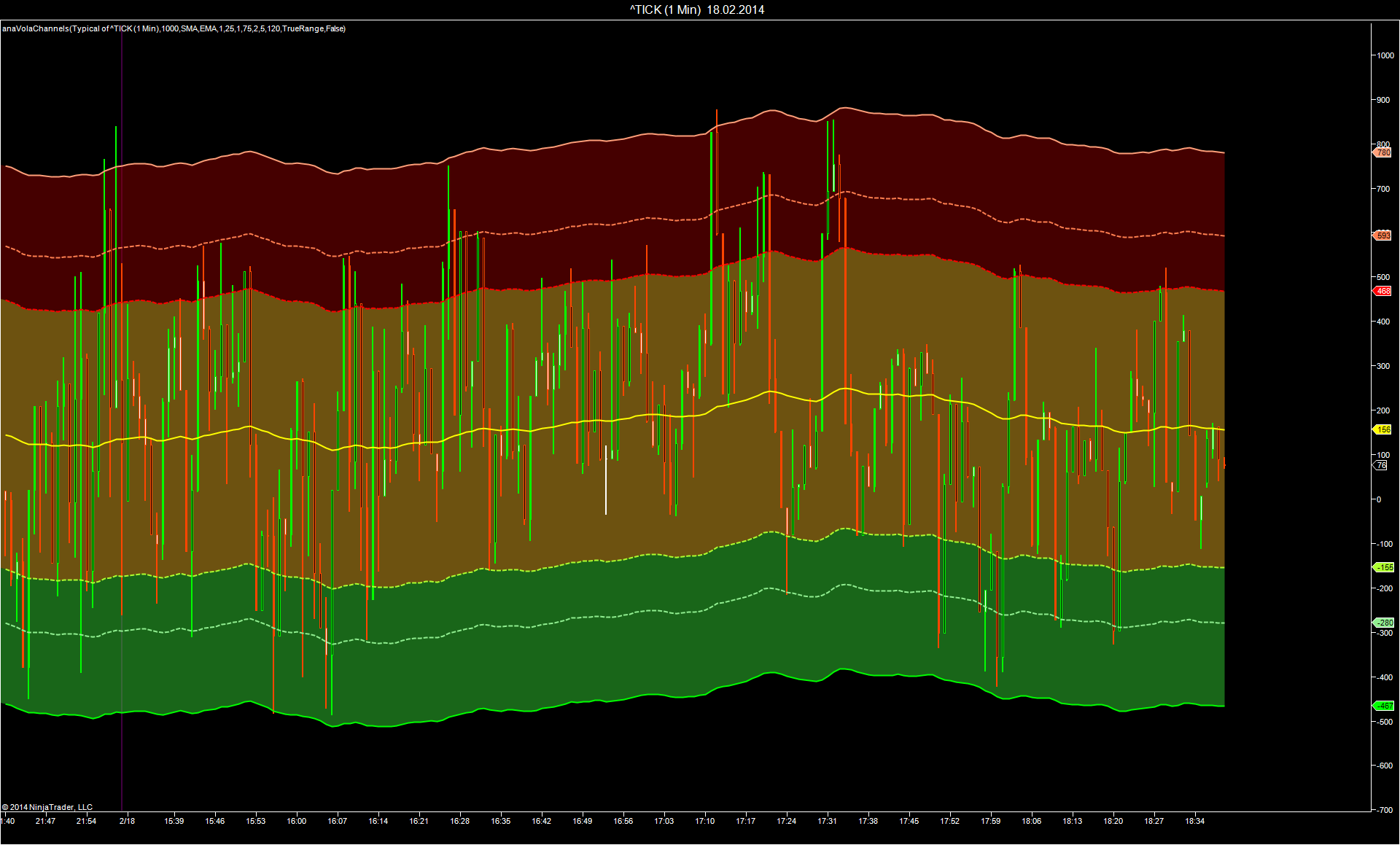Click the 17:31 time axis label
The width and height of the screenshot is (1400, 845).
827,821
